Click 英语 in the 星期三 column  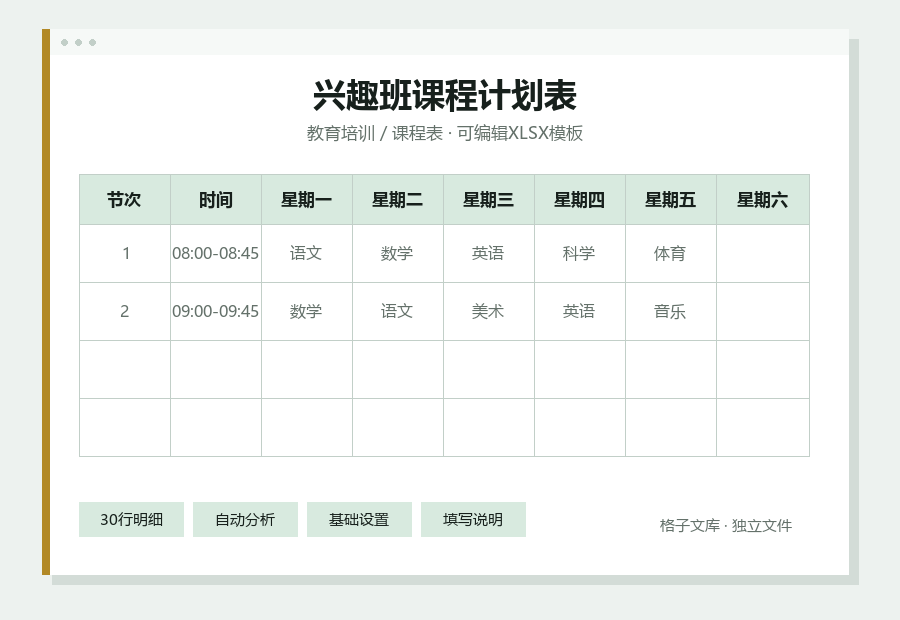488,253
